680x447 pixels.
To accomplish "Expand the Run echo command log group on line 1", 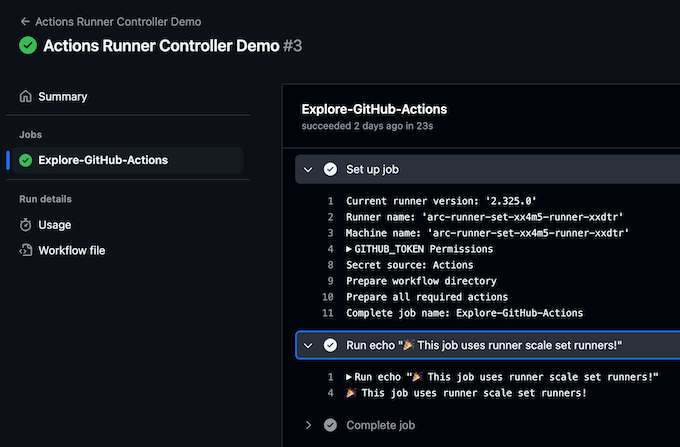I will pyautogui.click(x=349, y=377).
